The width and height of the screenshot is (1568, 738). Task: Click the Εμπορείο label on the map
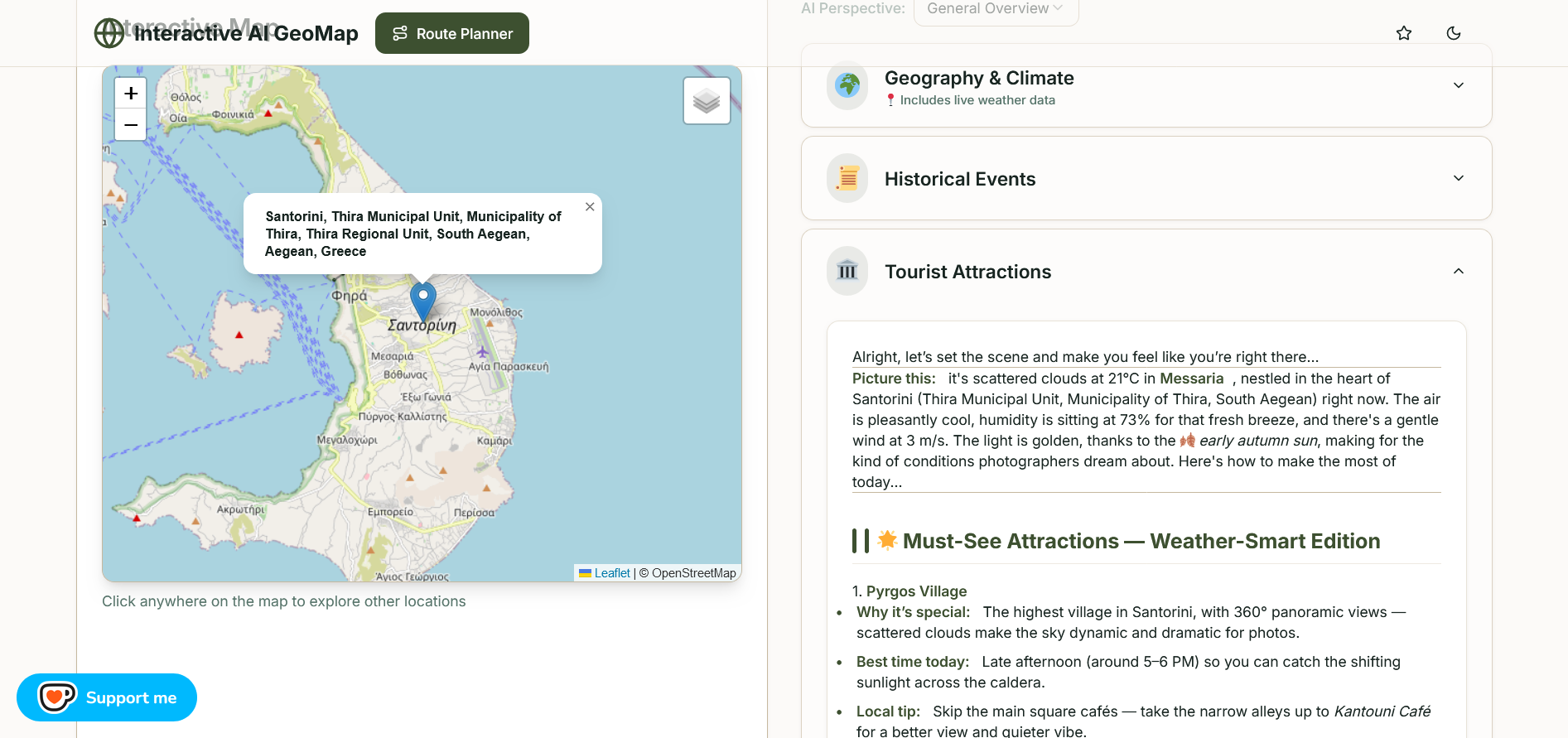pyautogui.click(x=390, y=512)
